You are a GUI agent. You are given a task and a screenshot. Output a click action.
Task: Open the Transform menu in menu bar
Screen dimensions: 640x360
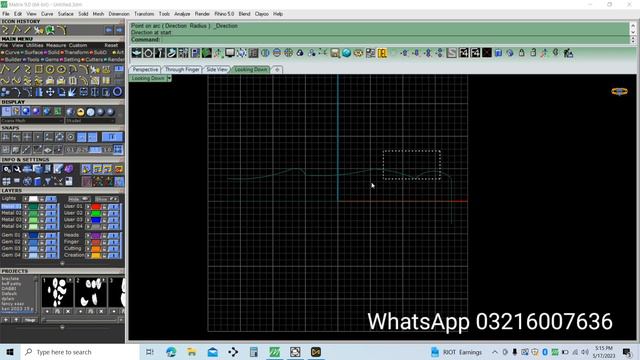pyautogui.click(x=144, y=14)
